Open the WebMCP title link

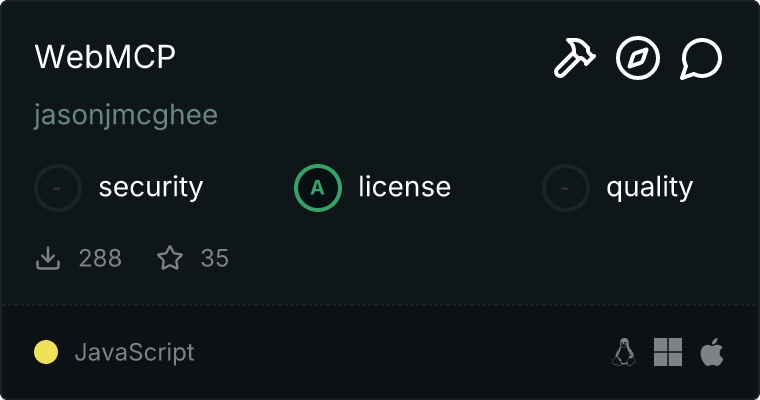(x=105, y=58)
